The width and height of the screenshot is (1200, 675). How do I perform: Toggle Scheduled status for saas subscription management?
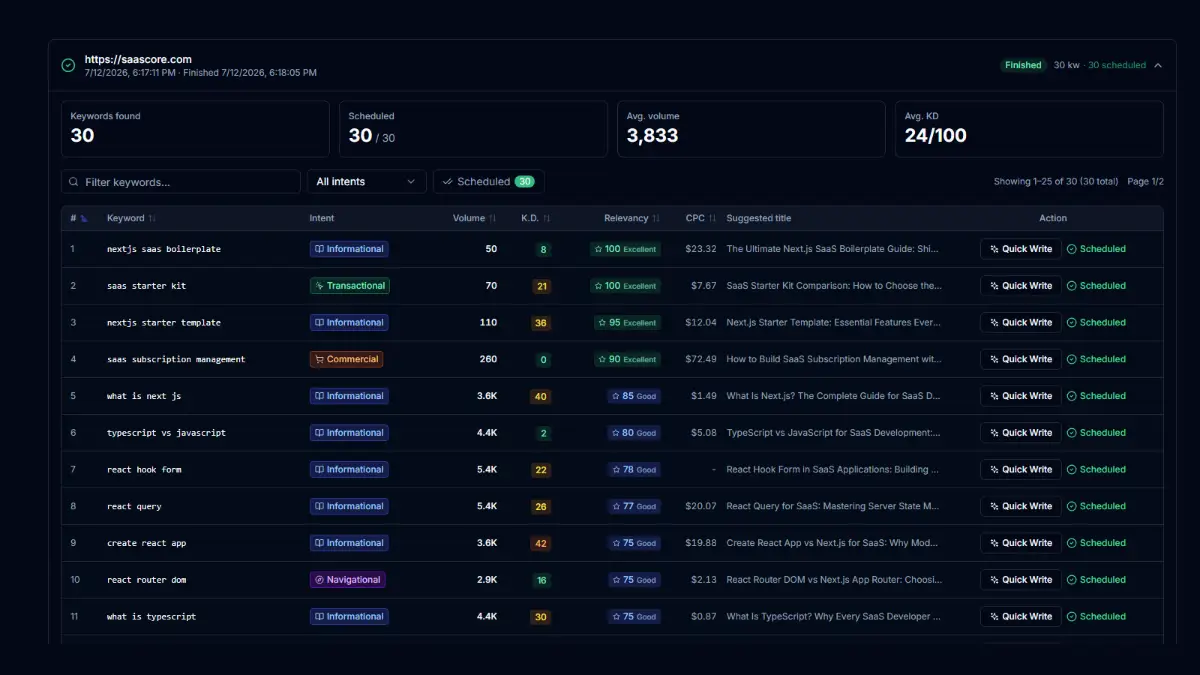(x=1096, y=359)
